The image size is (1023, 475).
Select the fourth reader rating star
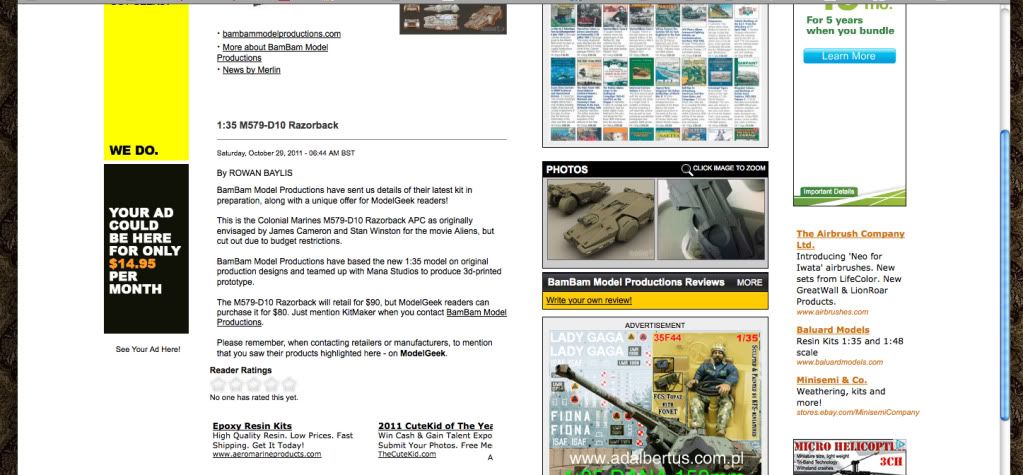click(x=271, y=384)
